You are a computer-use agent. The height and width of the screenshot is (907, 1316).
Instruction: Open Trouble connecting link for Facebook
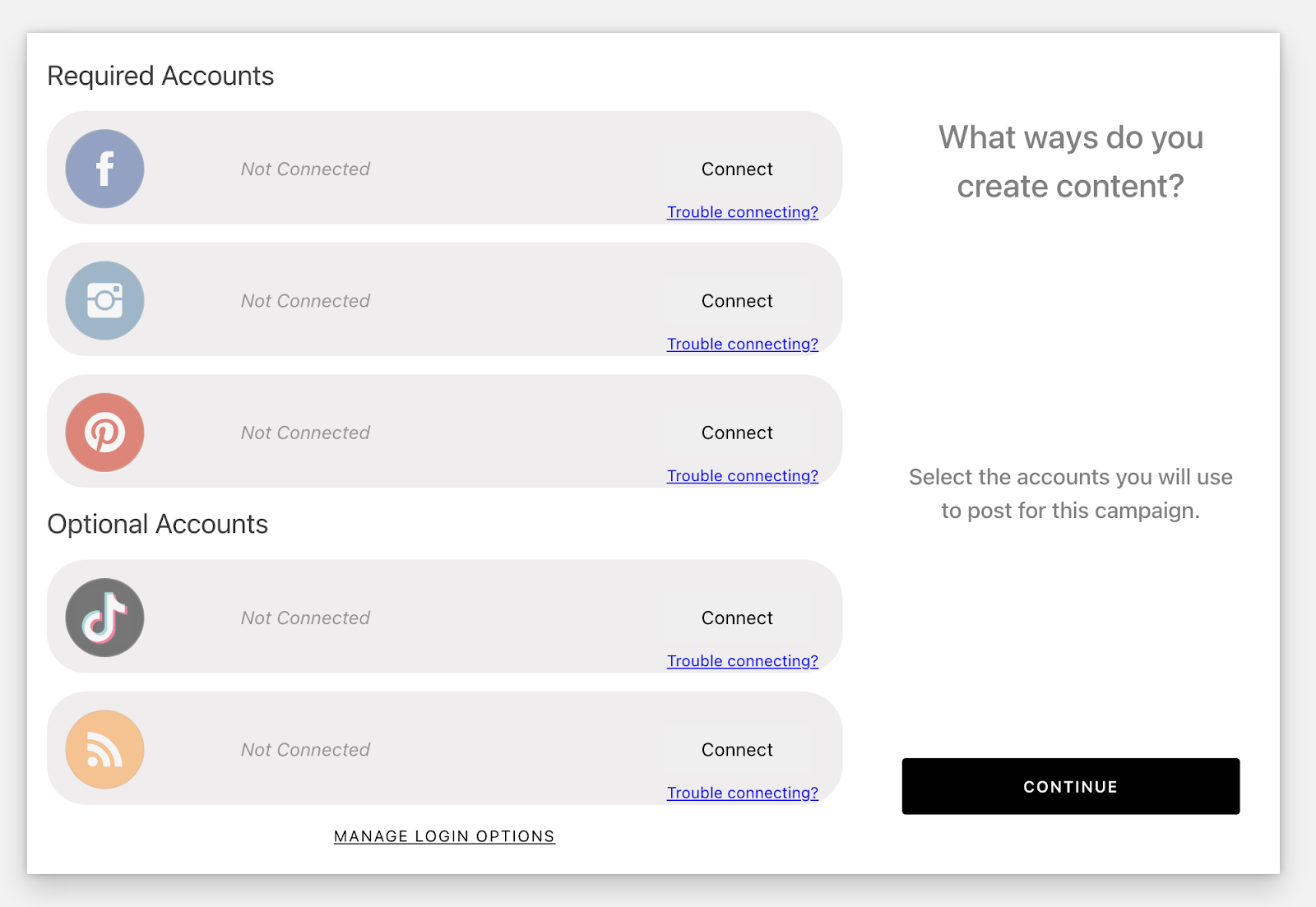point(743,212)
